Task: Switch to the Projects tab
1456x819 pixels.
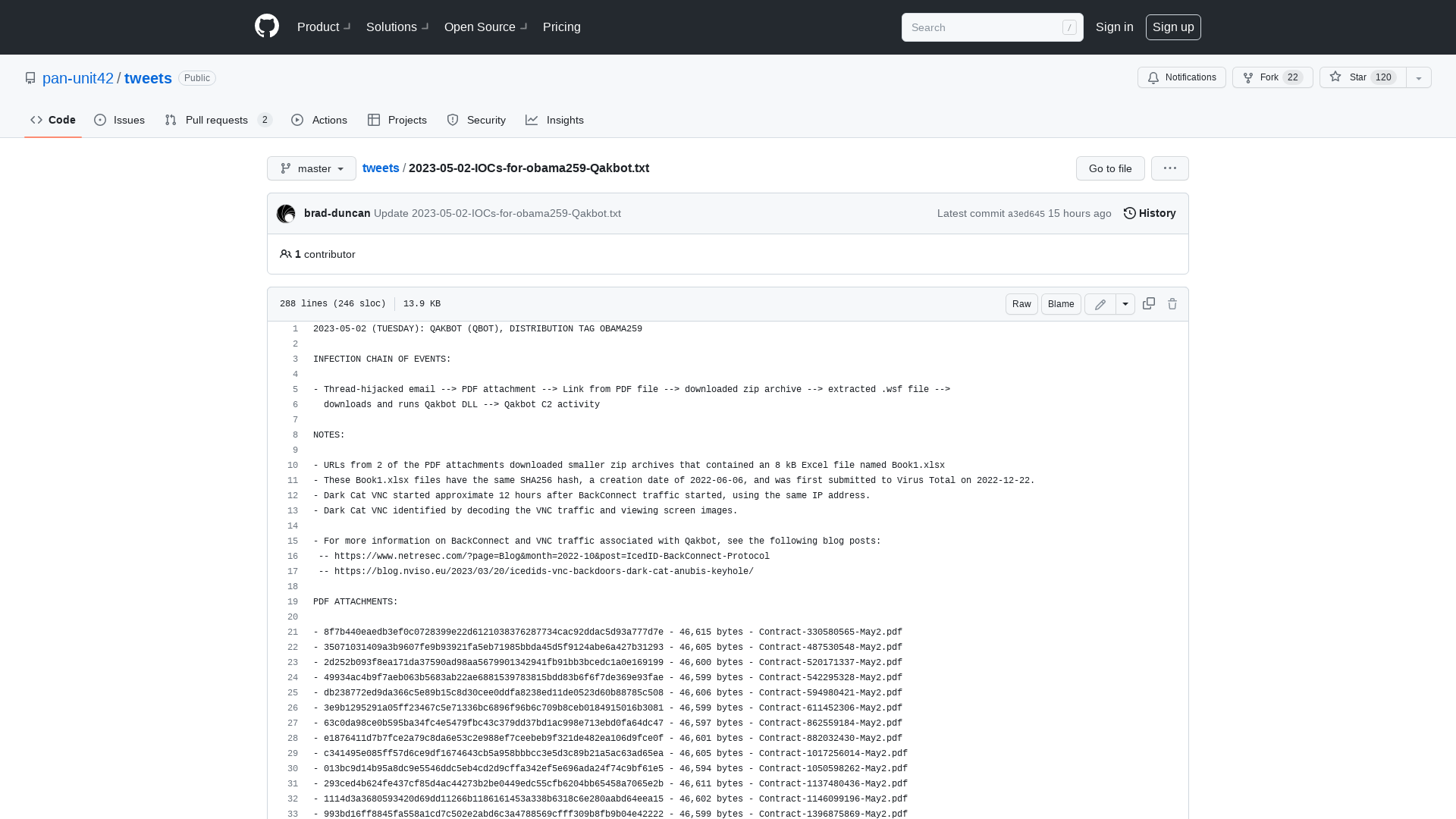Action: click(397, 120)
